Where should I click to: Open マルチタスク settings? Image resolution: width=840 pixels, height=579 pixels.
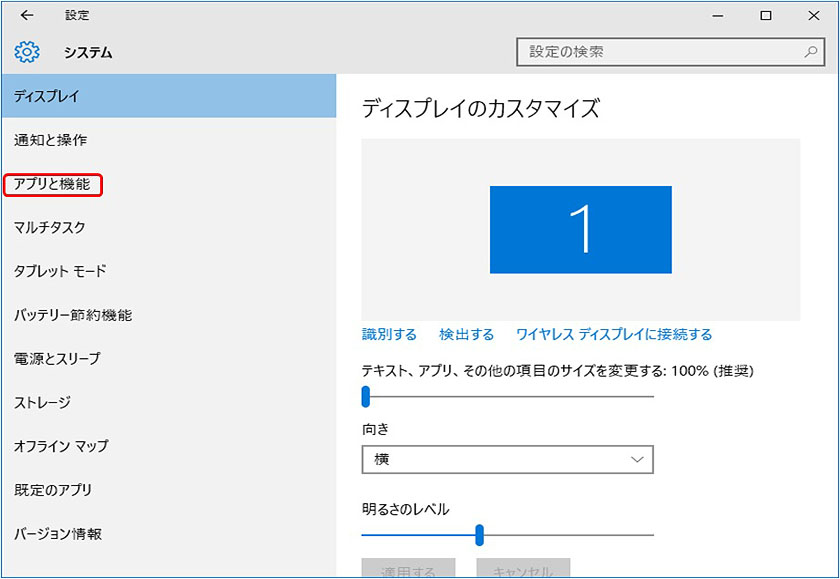tap(169, 228)
